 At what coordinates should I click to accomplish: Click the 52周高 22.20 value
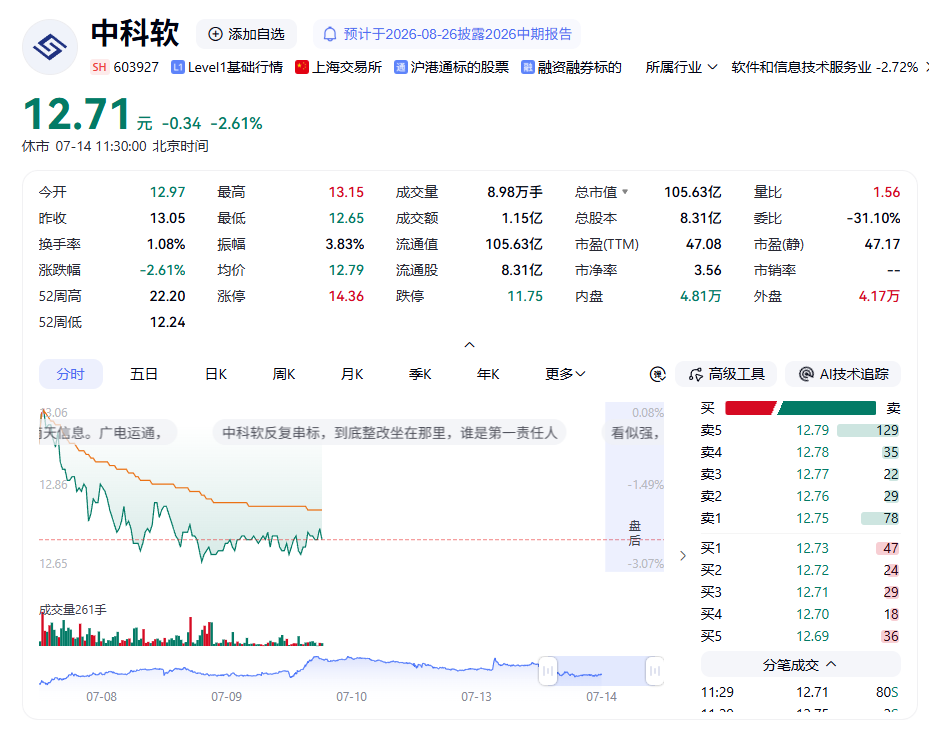tap(167, 296)
